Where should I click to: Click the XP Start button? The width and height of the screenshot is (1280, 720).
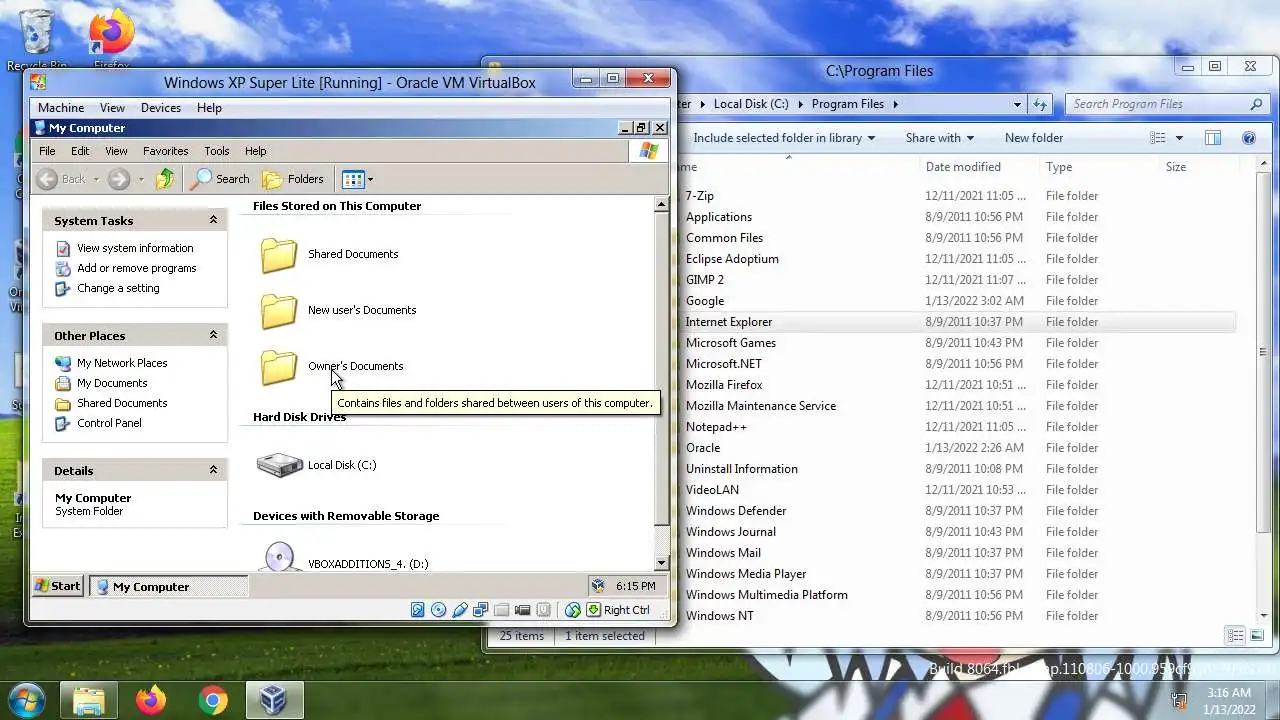(57, 586)
